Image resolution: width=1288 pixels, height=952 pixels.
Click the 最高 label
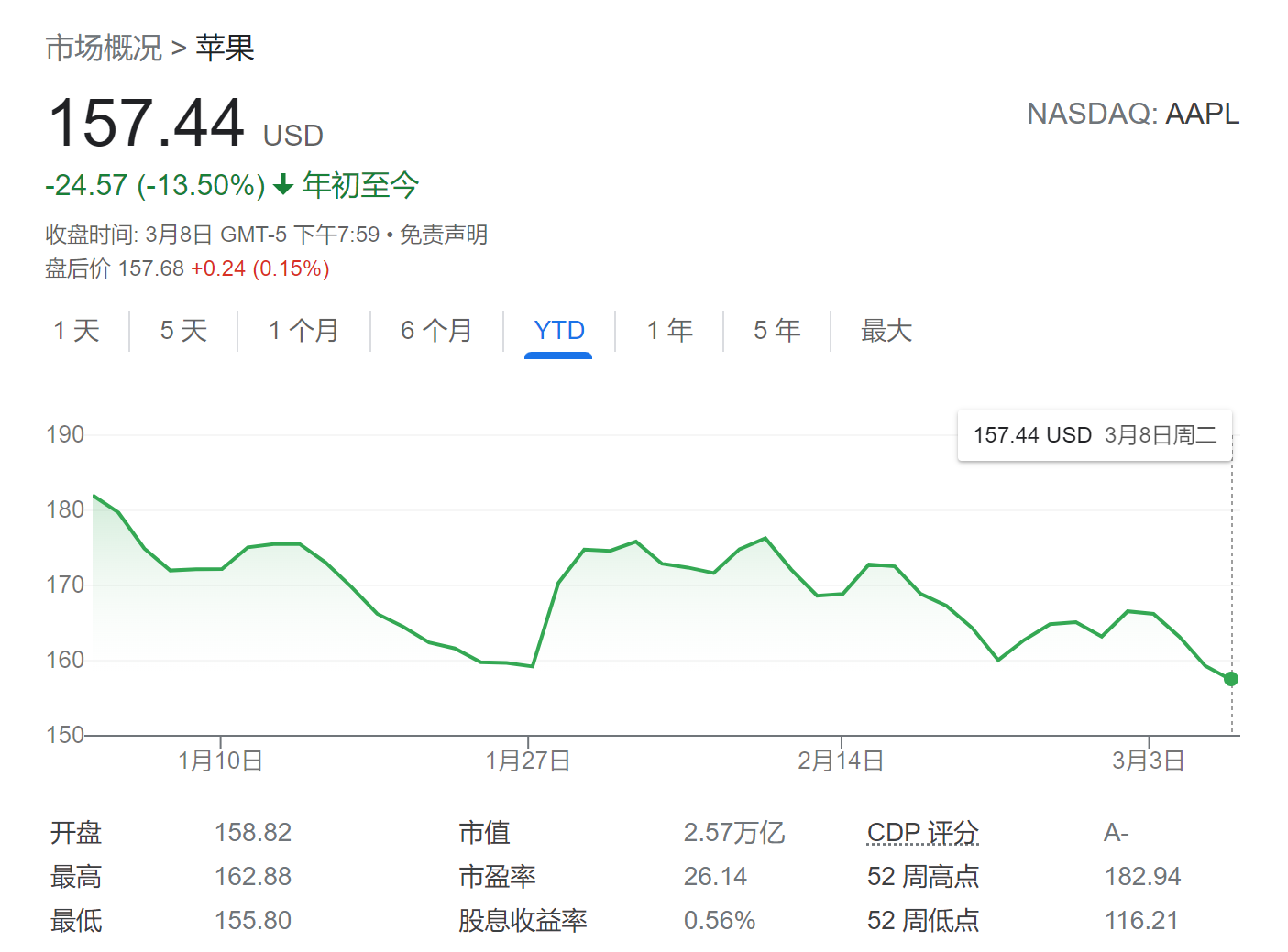coord(76,876)
